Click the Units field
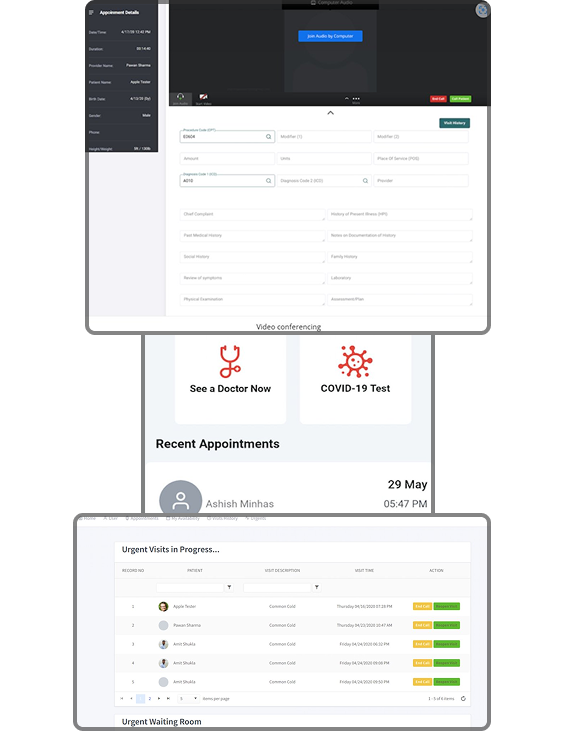The height and width of the screenshot is (735, 576). (324, 158)
